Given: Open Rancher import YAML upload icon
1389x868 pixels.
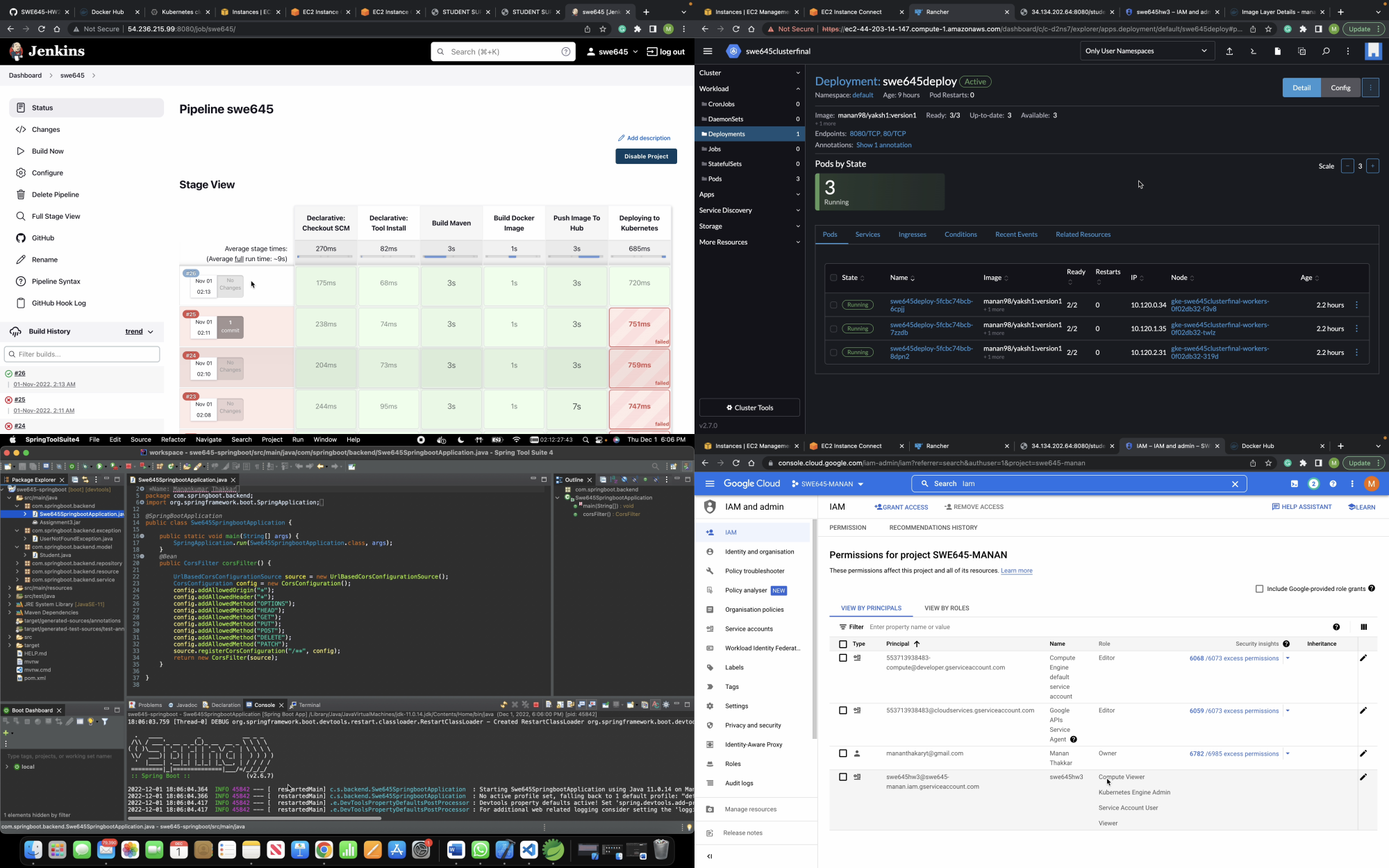Looking at the screenshot, I should pos(1229,51).
